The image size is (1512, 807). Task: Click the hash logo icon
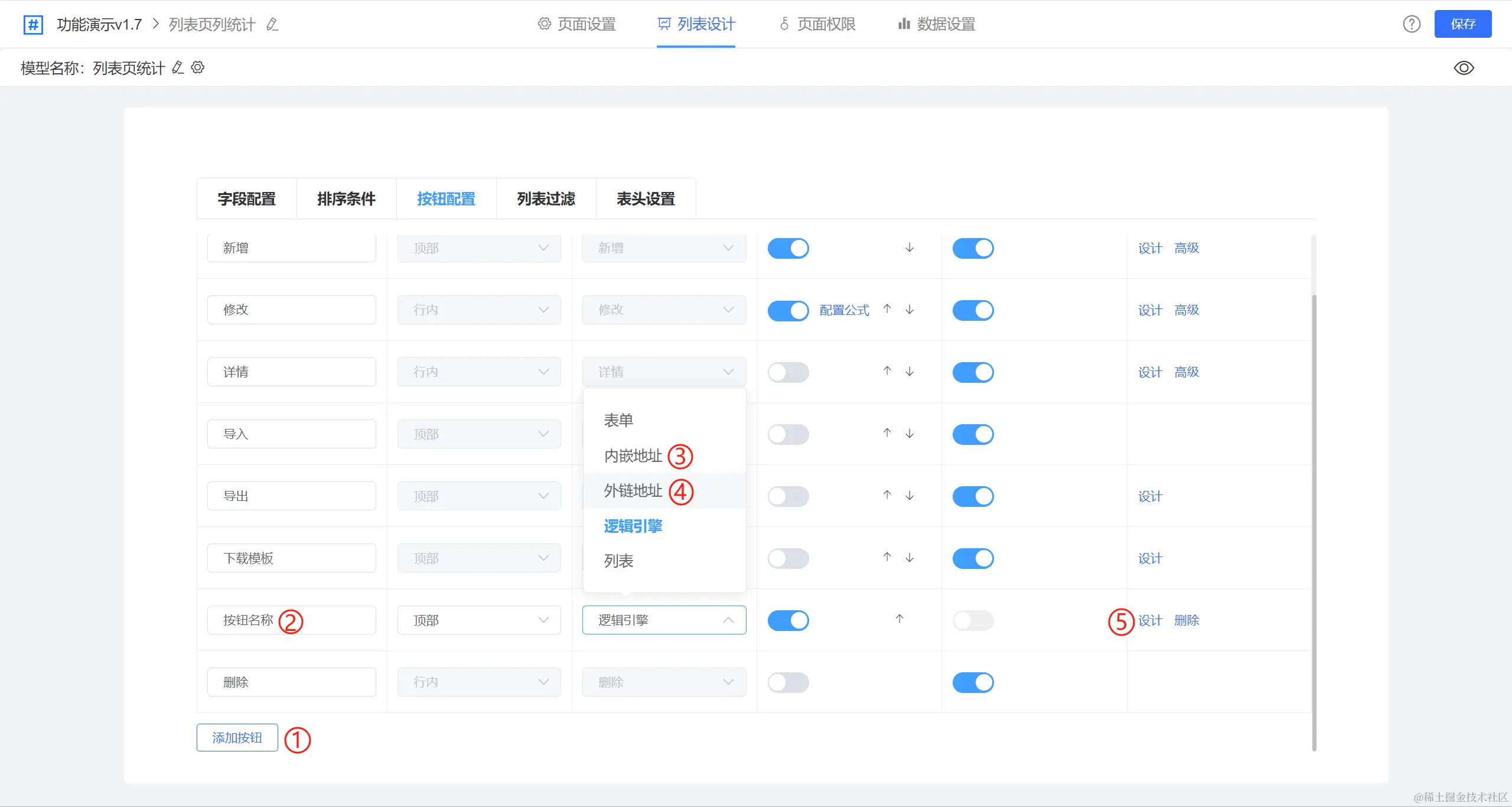[x=33, y=24]
